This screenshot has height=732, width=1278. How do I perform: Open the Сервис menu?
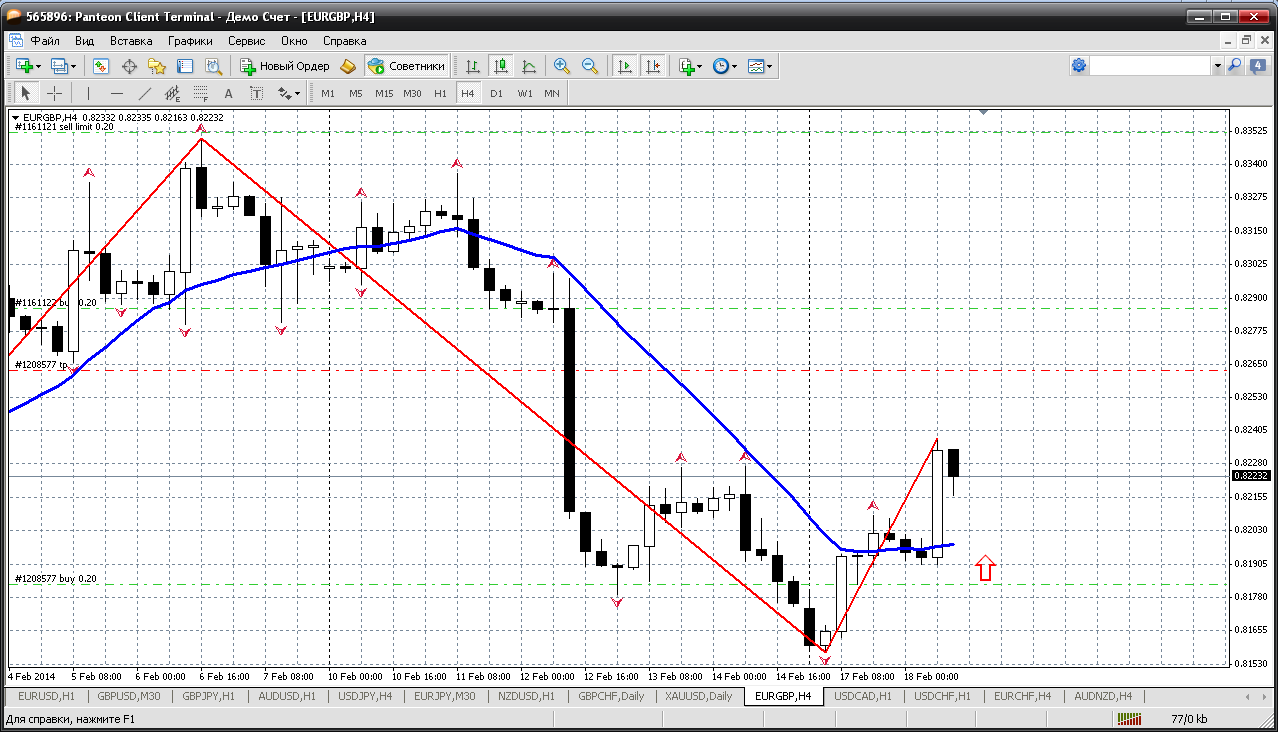click(246, 41)
